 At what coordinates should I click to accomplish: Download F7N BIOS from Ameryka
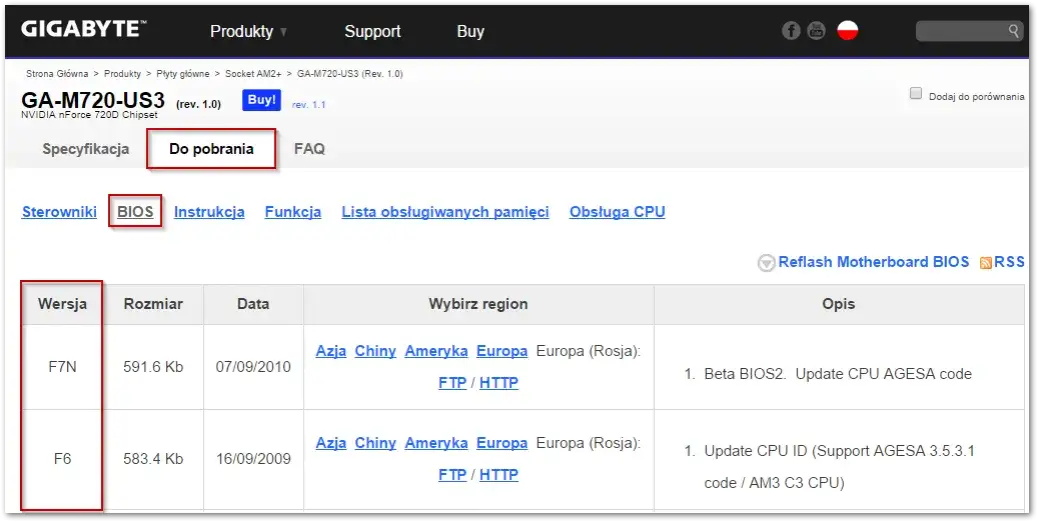[x=436, y=351]
